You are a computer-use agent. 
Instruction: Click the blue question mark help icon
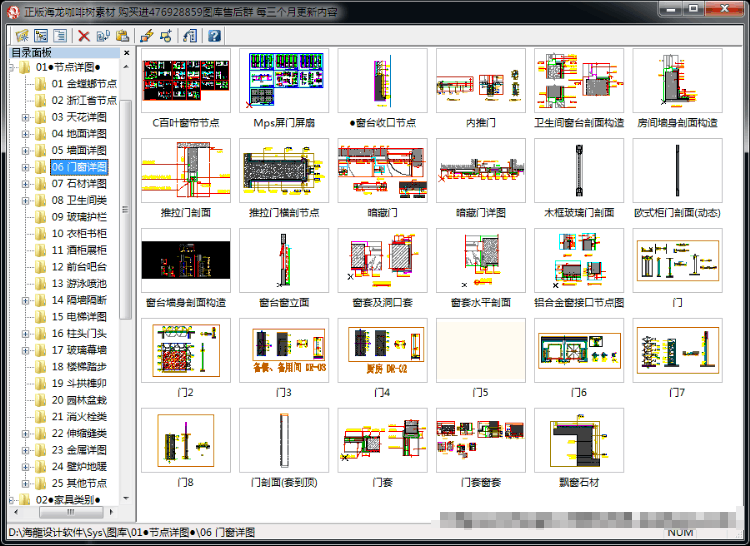pos(214,36)
